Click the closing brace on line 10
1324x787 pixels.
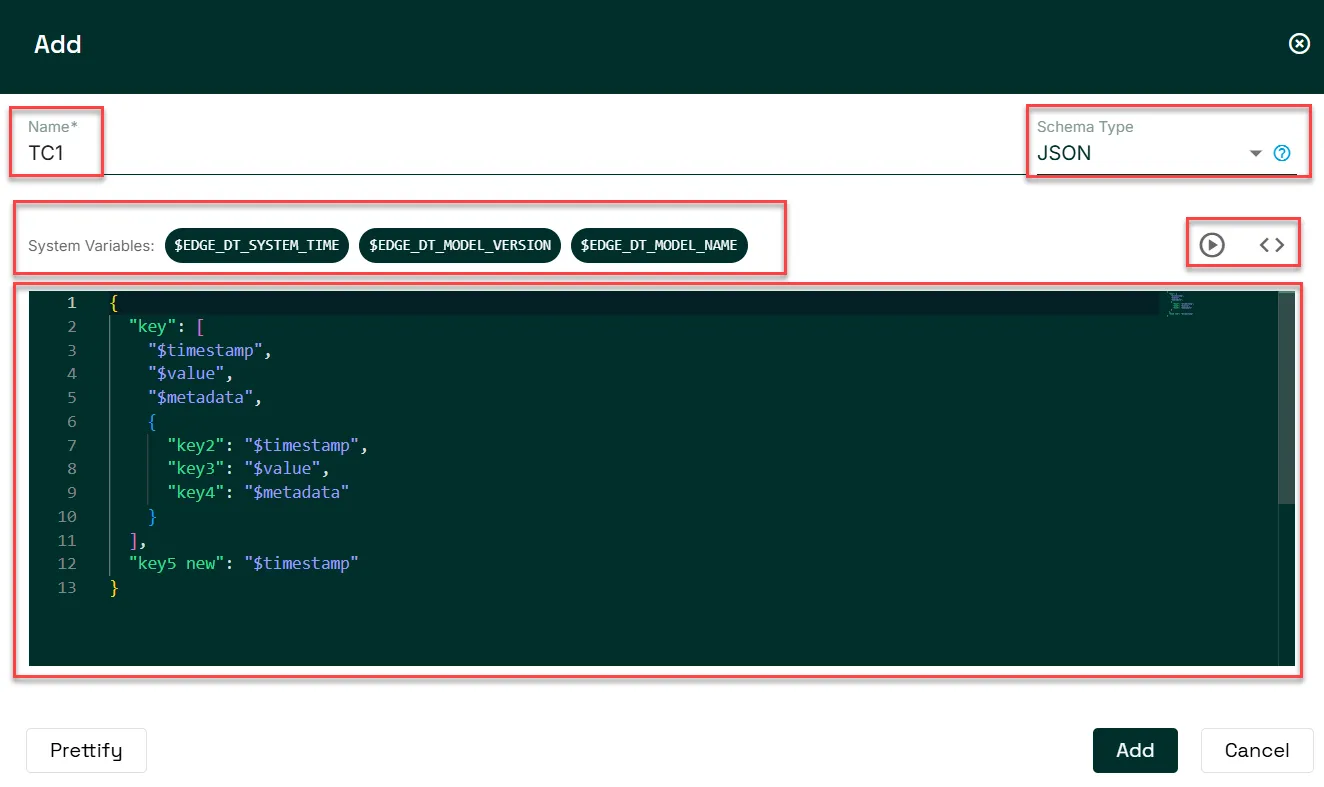[153, 517]
